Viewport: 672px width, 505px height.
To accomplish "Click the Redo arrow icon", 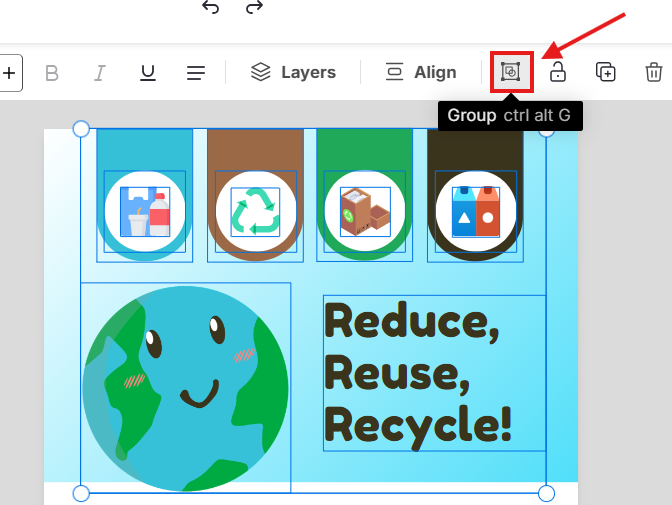I will [254, 8].
